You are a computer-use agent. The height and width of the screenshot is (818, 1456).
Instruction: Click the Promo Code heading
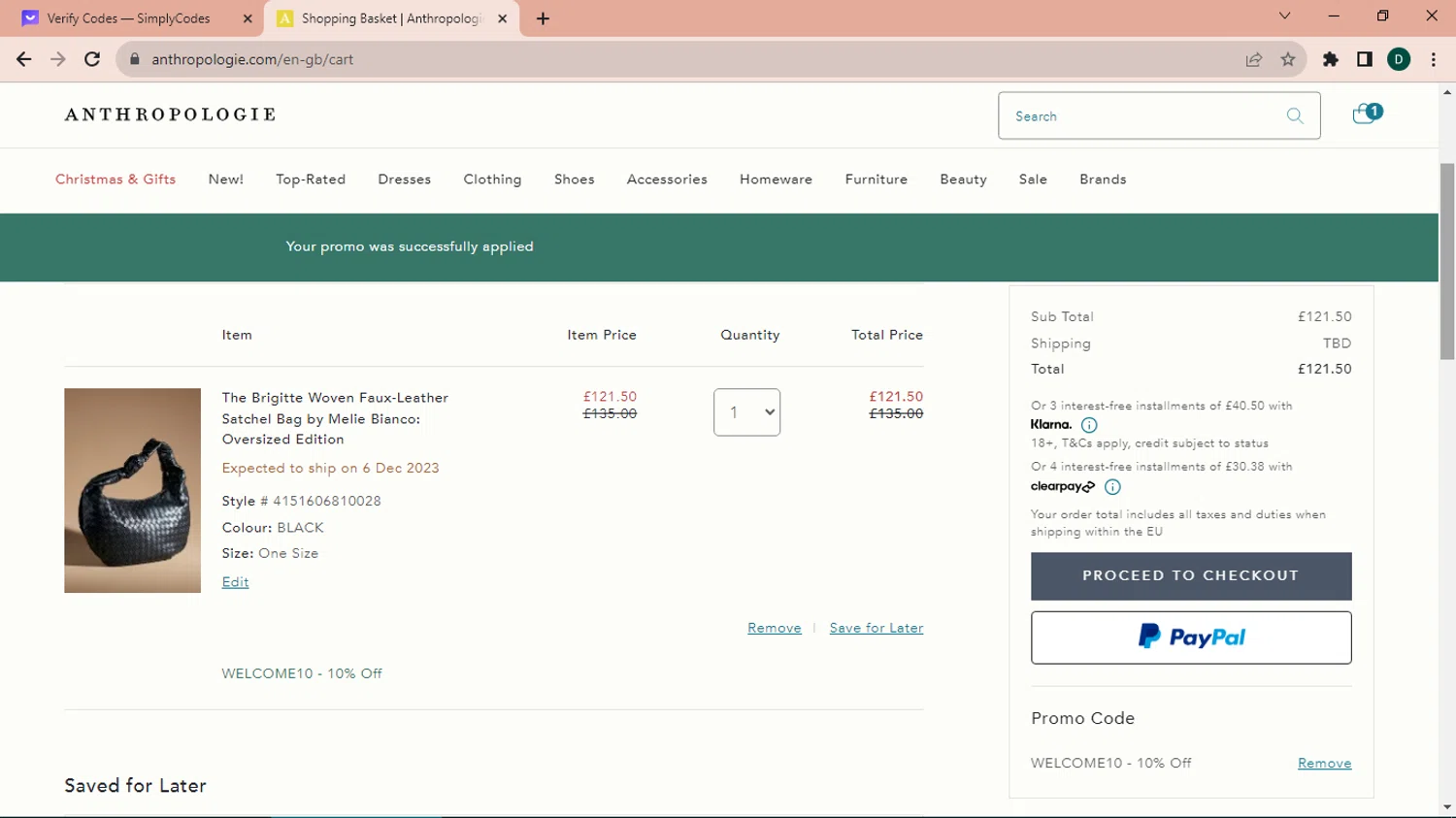1082,718
